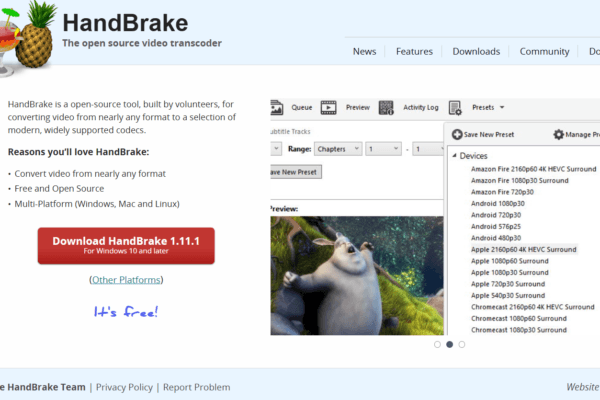Select Apple 540p30 Surround preset

point(508,295)
